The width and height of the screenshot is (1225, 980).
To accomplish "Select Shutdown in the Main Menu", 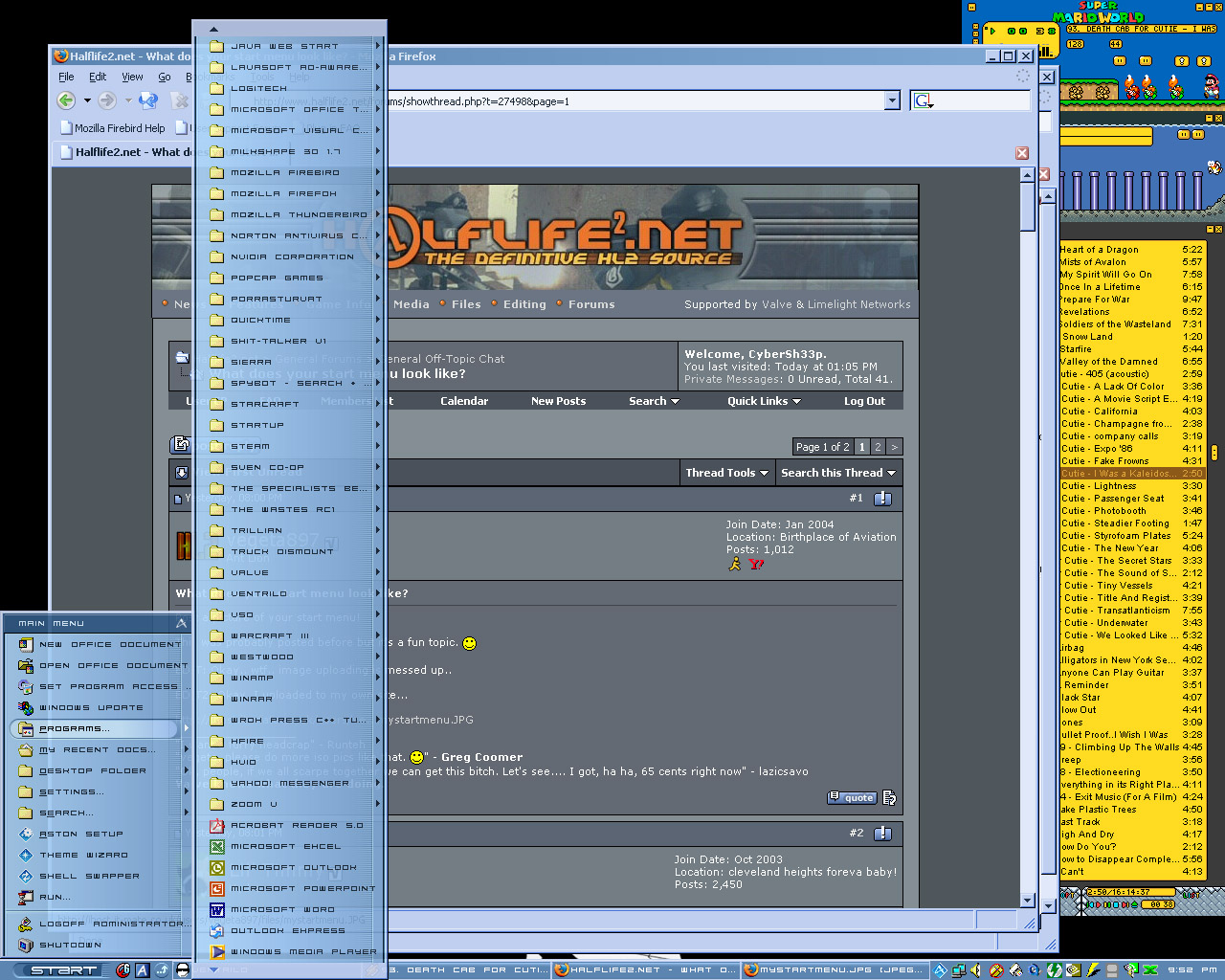I will 101,945.
